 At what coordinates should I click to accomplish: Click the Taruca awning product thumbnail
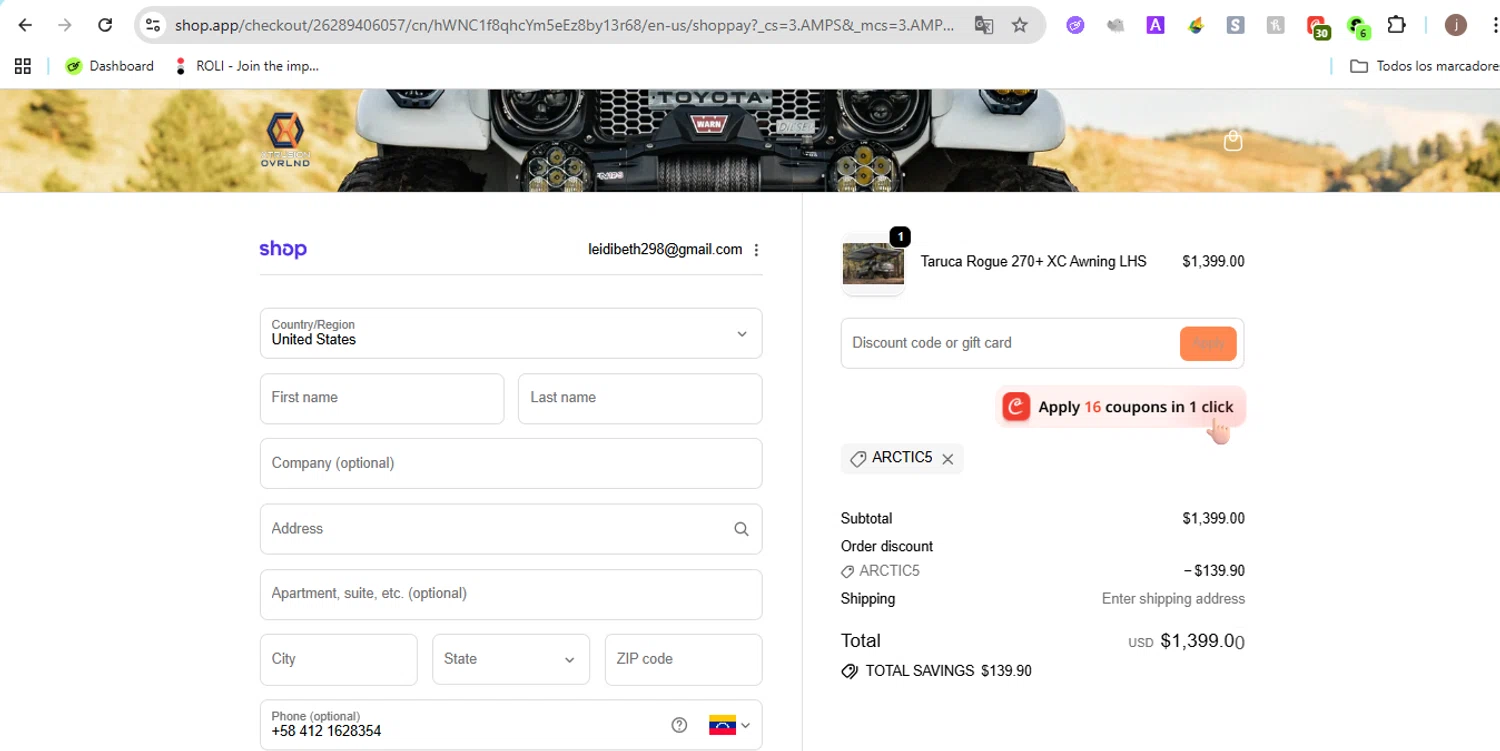873,265
